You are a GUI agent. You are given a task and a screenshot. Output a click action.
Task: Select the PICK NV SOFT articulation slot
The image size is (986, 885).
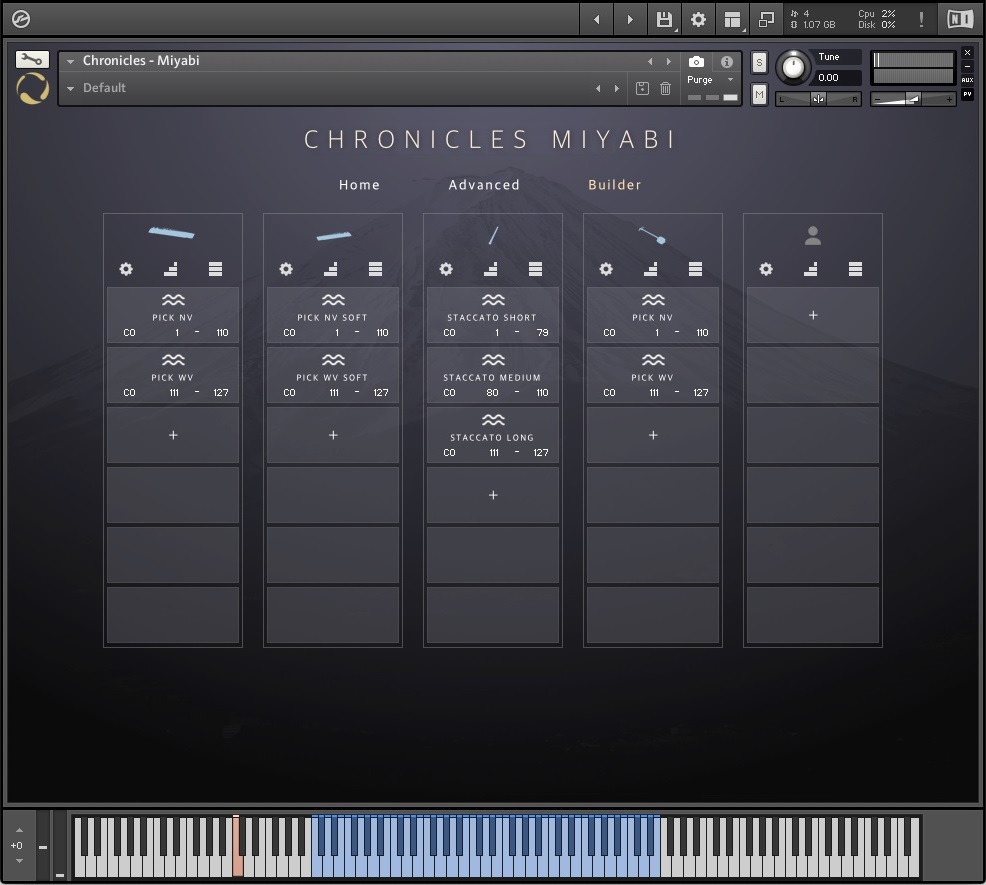[x=333, y=315]
